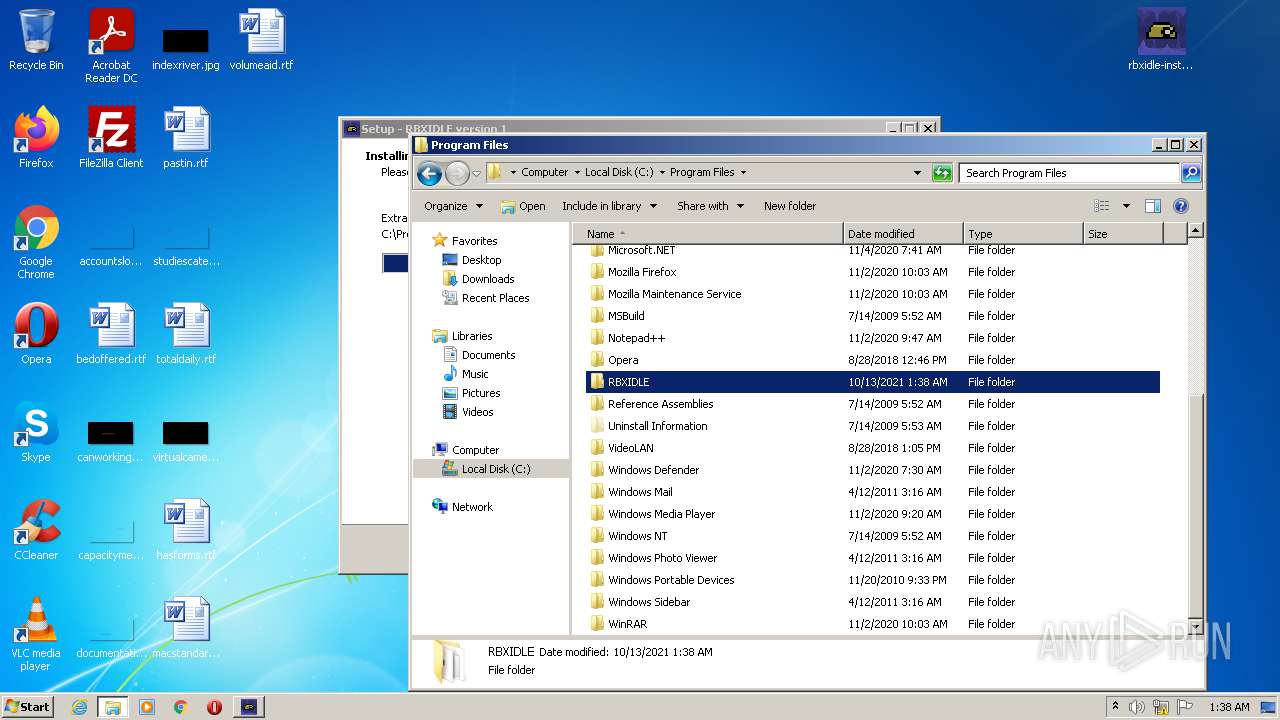This screenshot has width=1280, height=720.
Task: Open the Share with dropdown
Action: pos(710,206)
